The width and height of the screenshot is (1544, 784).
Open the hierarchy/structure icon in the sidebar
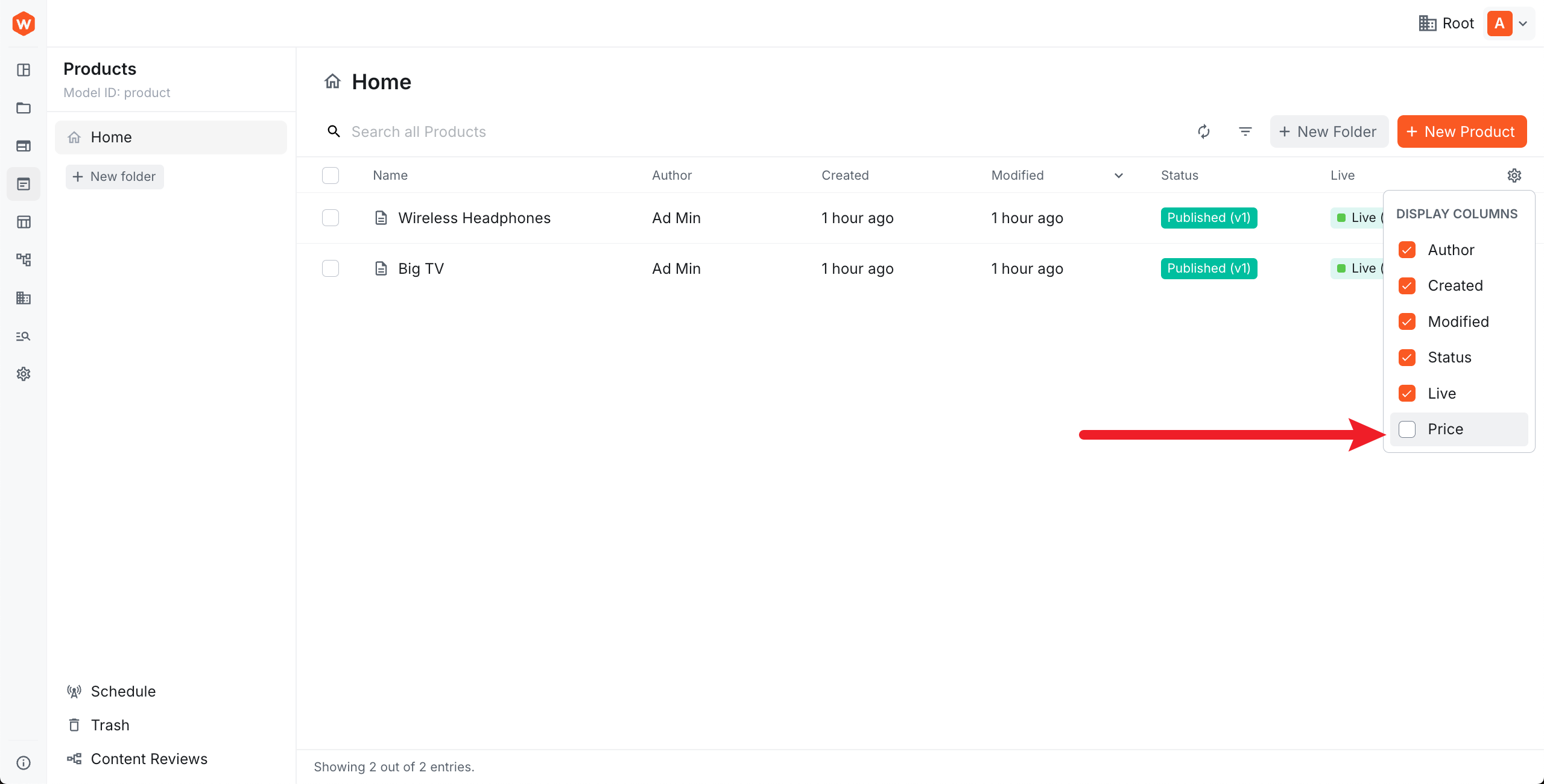[x=24, y=259]
